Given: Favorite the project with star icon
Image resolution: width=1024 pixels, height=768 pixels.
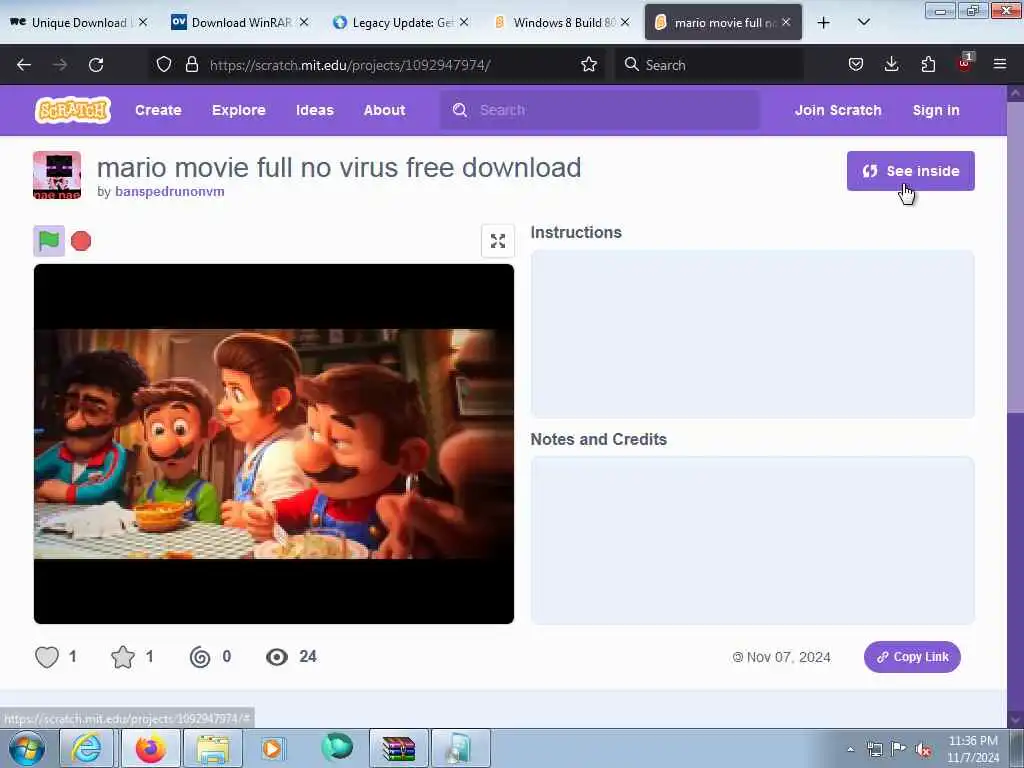Looking at the screenshot, I should pyautogui.click(x=123, y=657).
